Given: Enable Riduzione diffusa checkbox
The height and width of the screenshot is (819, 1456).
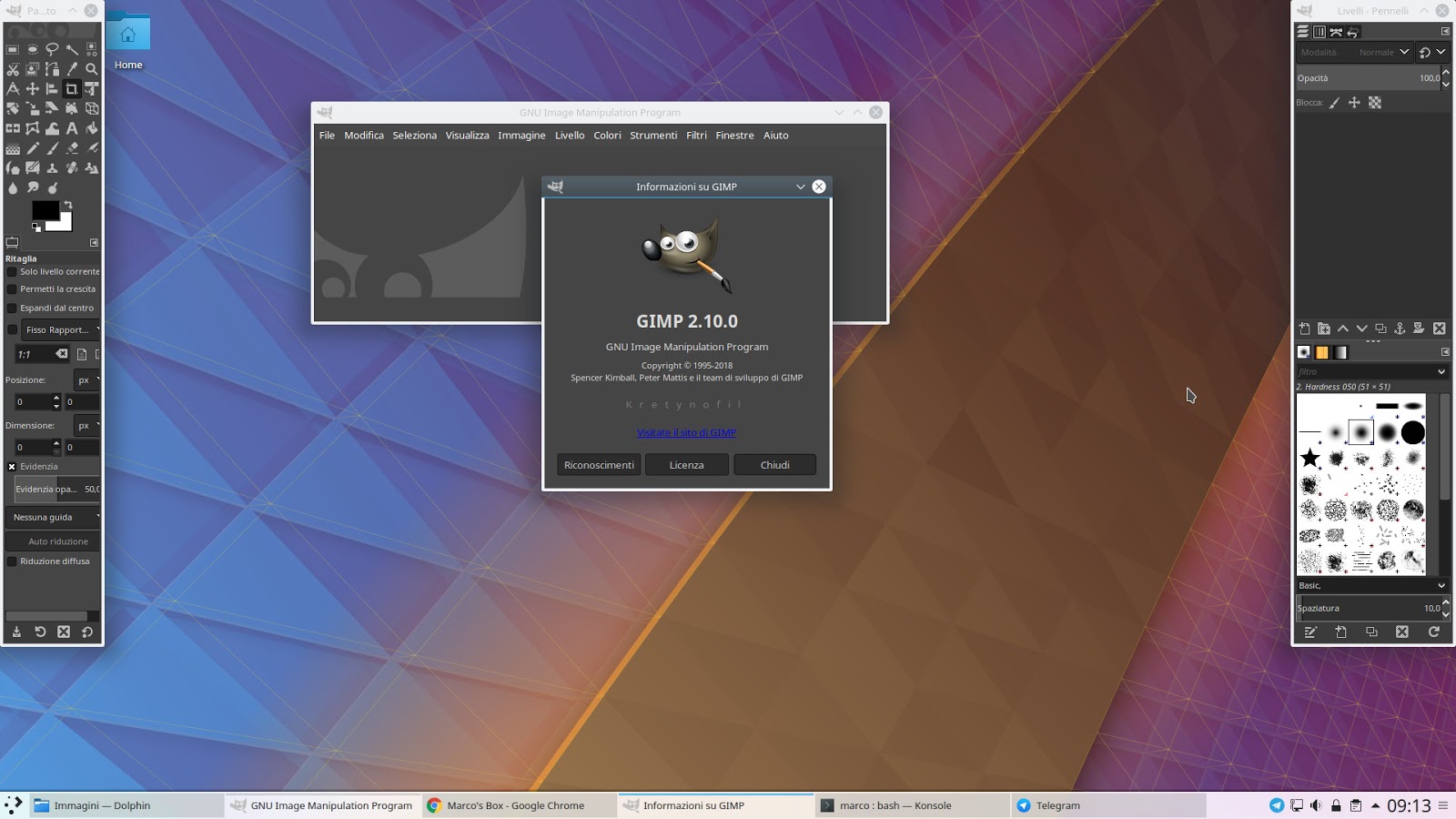Looking at the screenshot, I should [x=12, y=561].
